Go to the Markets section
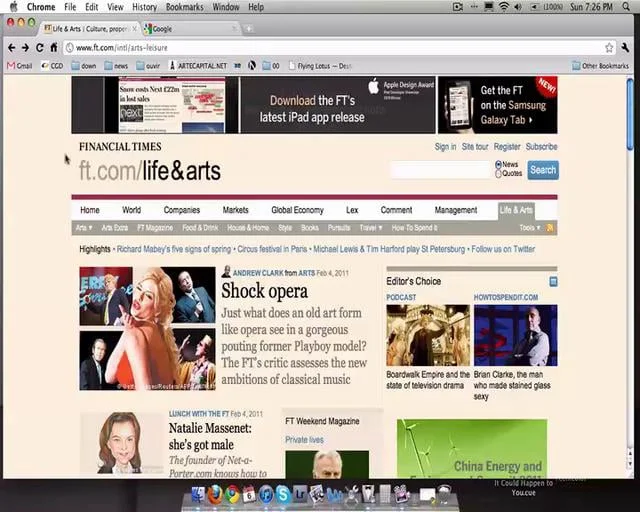640x512 pixels. pos(236,210)
